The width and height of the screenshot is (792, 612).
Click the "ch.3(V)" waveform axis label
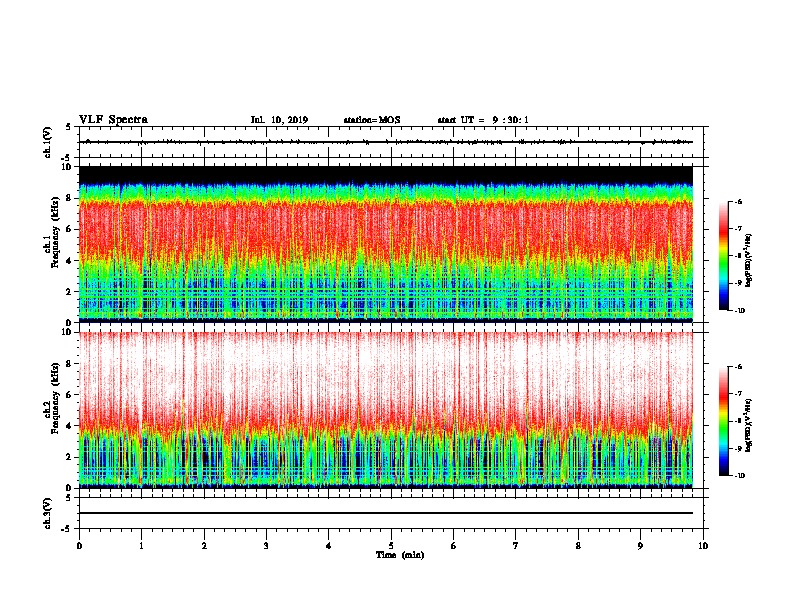pos(48,513)
